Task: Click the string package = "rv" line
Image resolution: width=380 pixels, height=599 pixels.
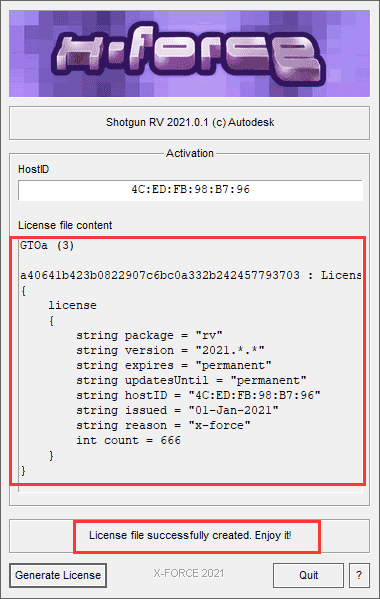Action: [x=149, y=335]
